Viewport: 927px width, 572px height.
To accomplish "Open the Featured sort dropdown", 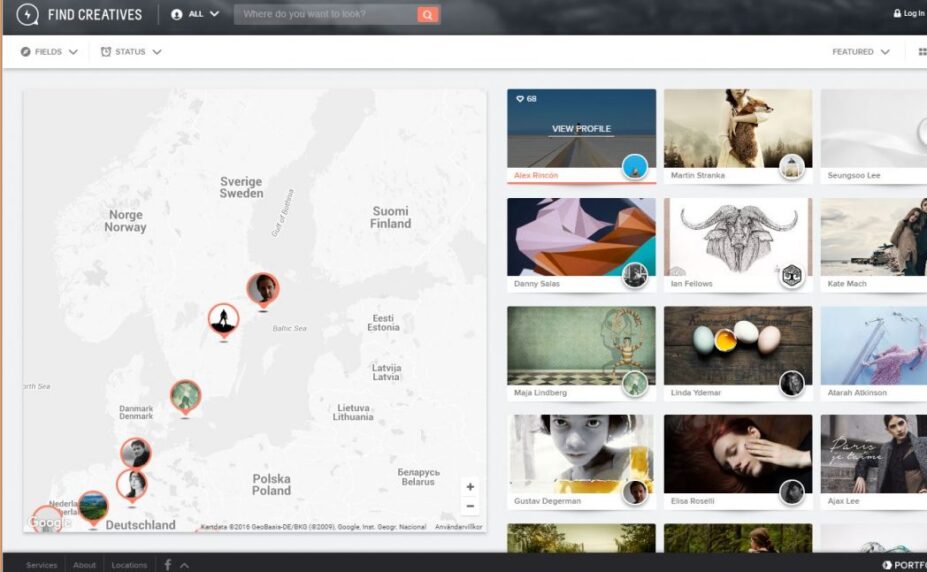I will click(x=860, y=52).
